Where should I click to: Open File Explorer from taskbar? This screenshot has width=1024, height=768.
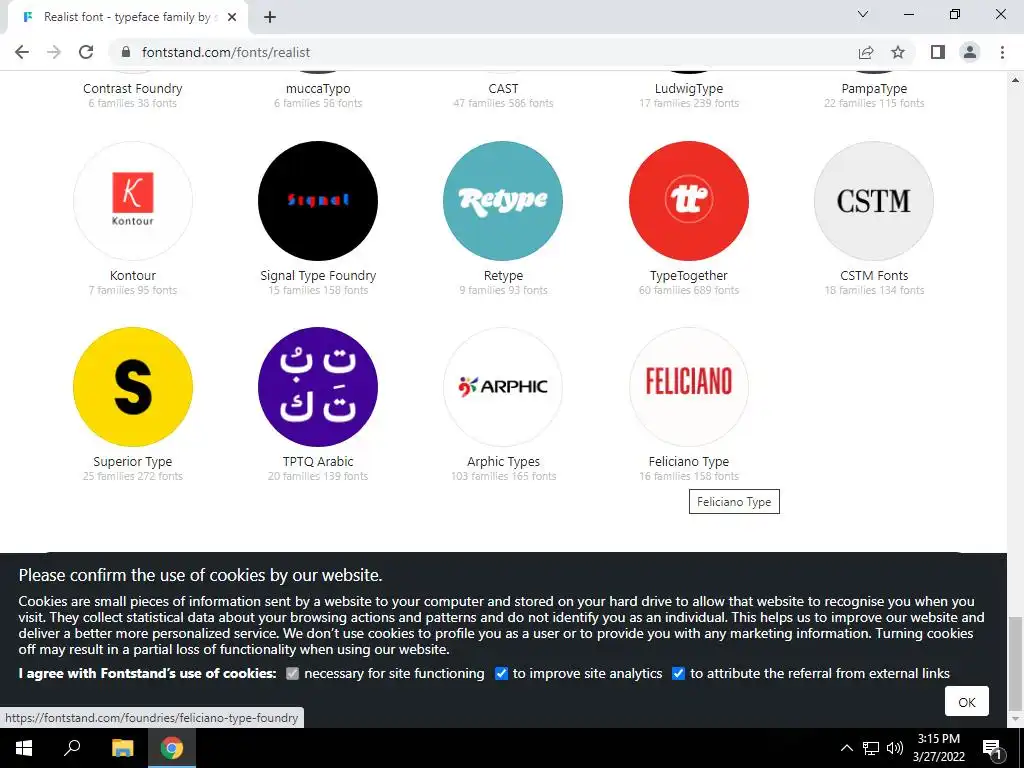coord(122,748)
